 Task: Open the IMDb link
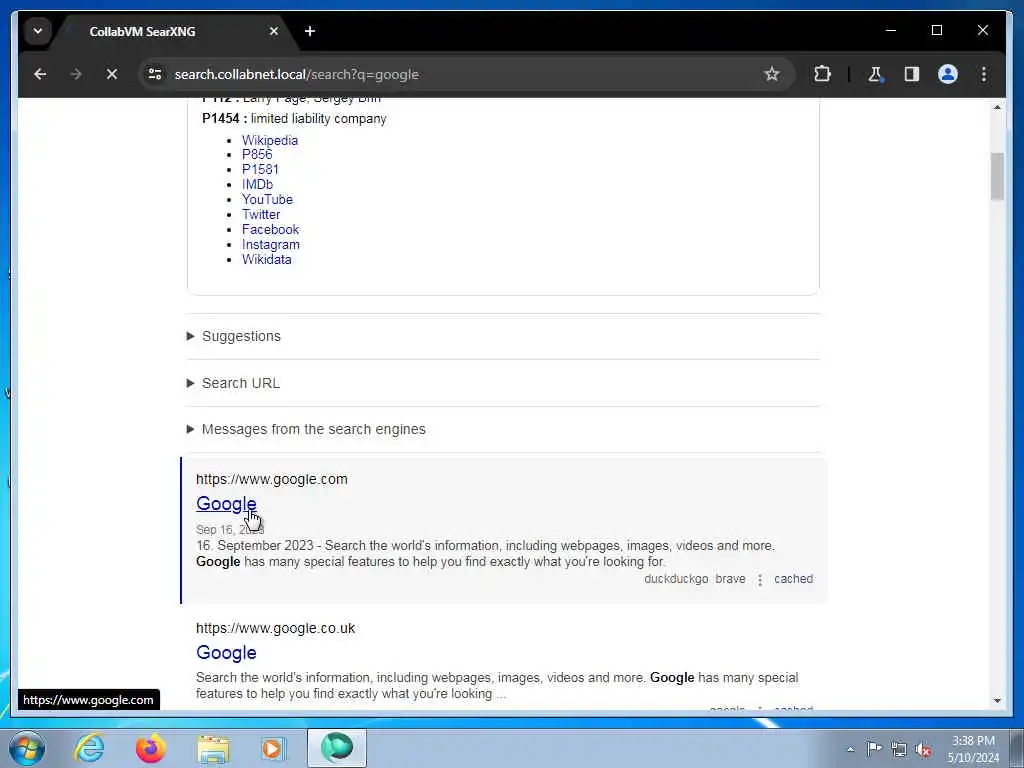click(257, 185)
